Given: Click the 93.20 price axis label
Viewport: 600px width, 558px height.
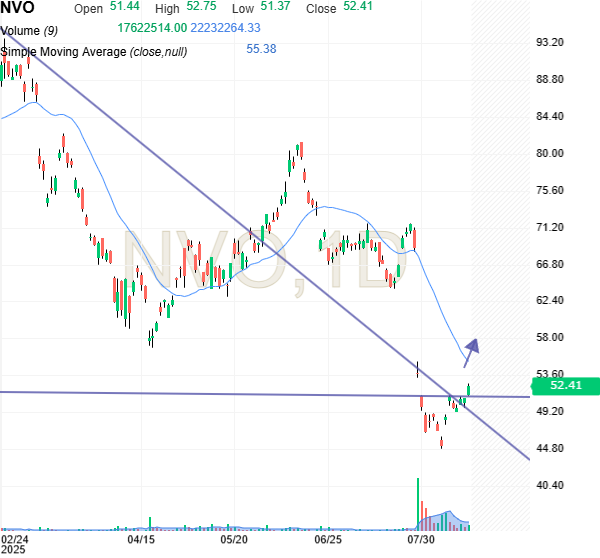Looking at the screenshot, I should (552, 42).
